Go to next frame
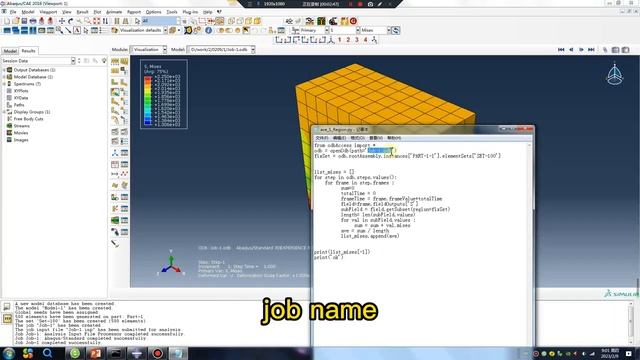 click(581, 49)
